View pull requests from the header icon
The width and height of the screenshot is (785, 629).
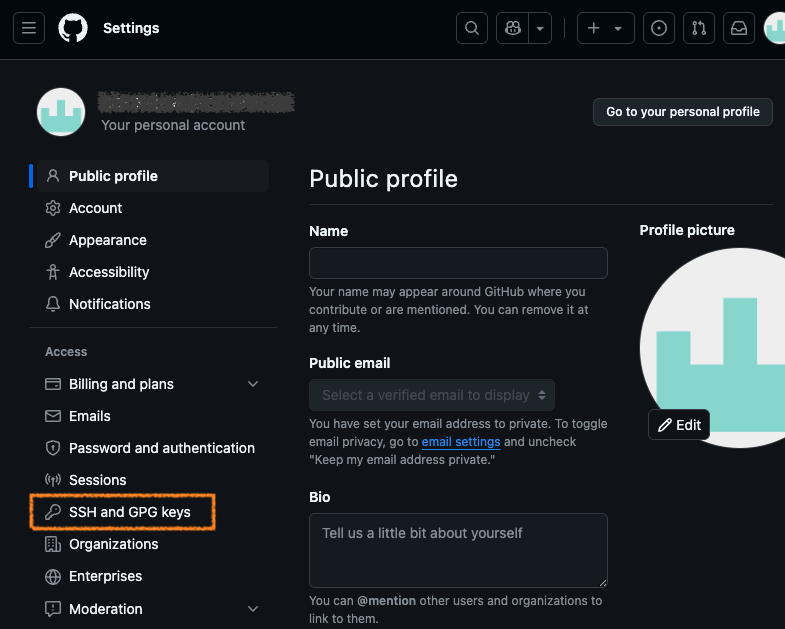[x=699, y=28]
